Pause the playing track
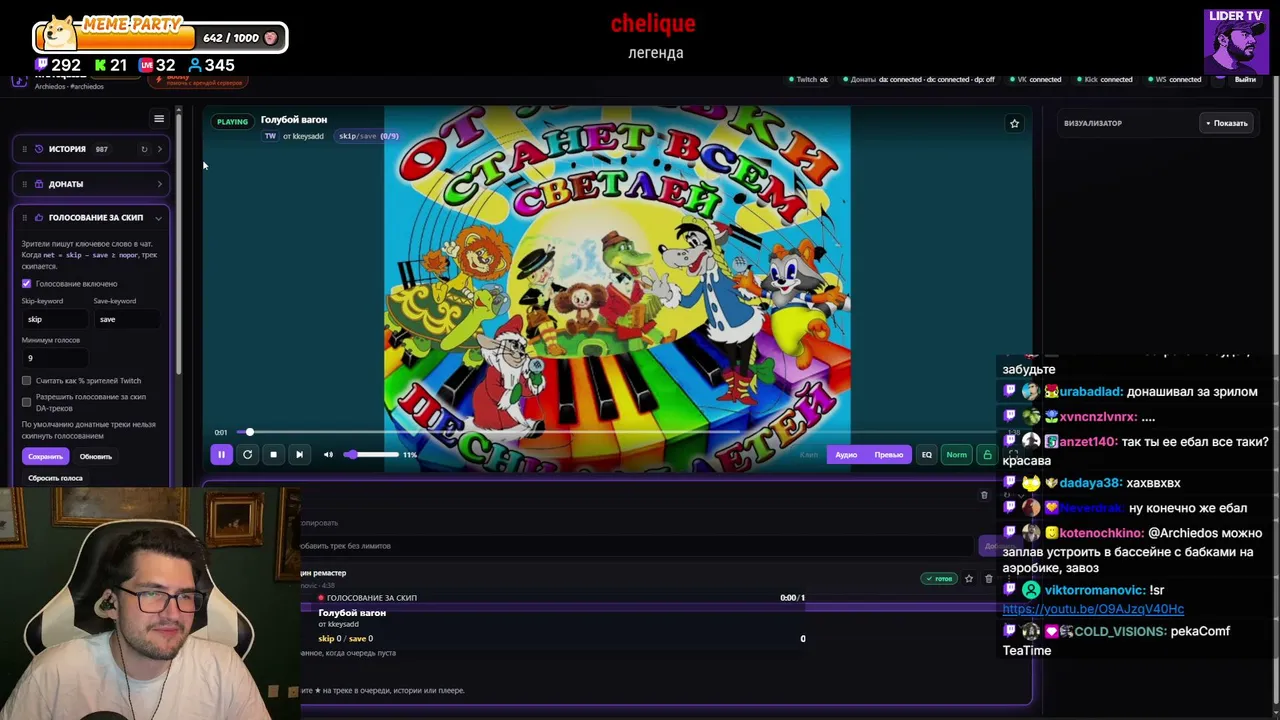This screenshot has height=720, width=1280. [x=221, y=454]
